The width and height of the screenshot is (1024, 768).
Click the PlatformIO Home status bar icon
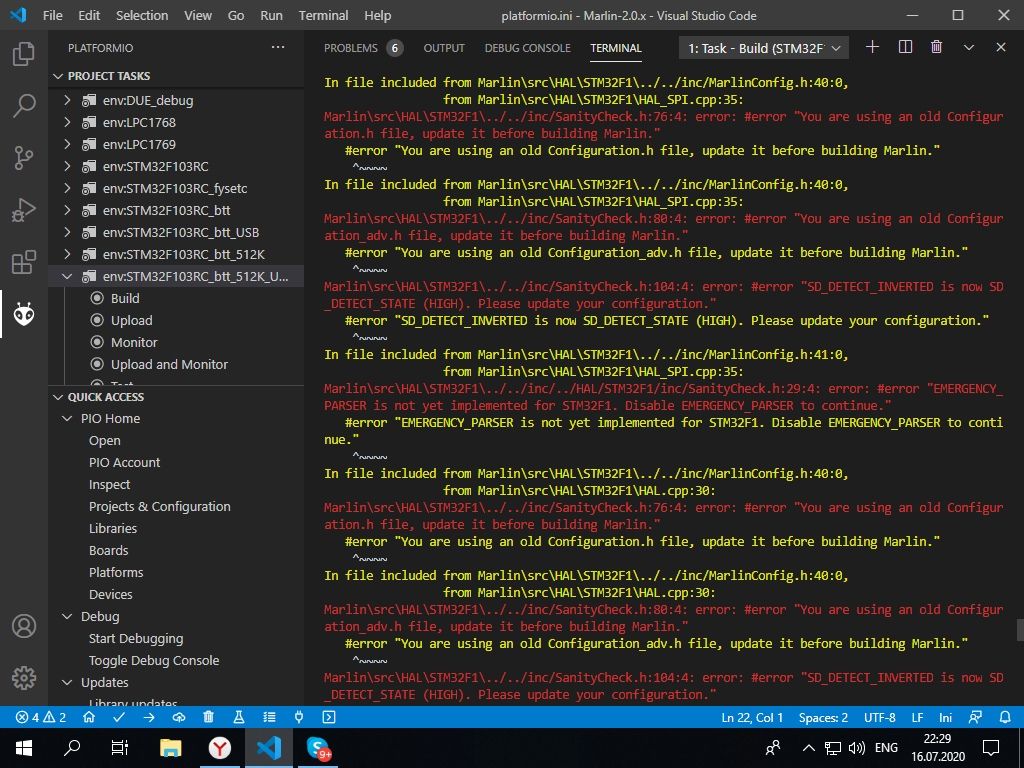click(x=89, y=717)
